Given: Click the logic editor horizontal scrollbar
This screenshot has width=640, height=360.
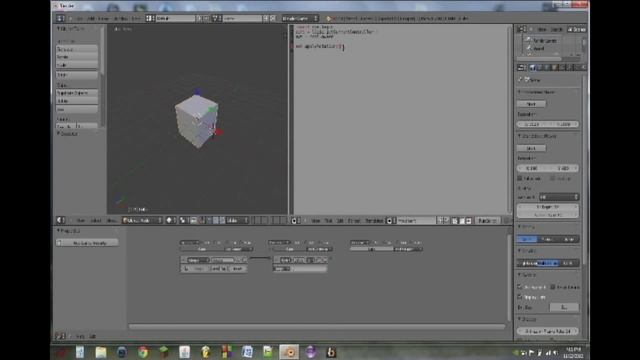Looking at the screenshot, I should pos(317,327).
